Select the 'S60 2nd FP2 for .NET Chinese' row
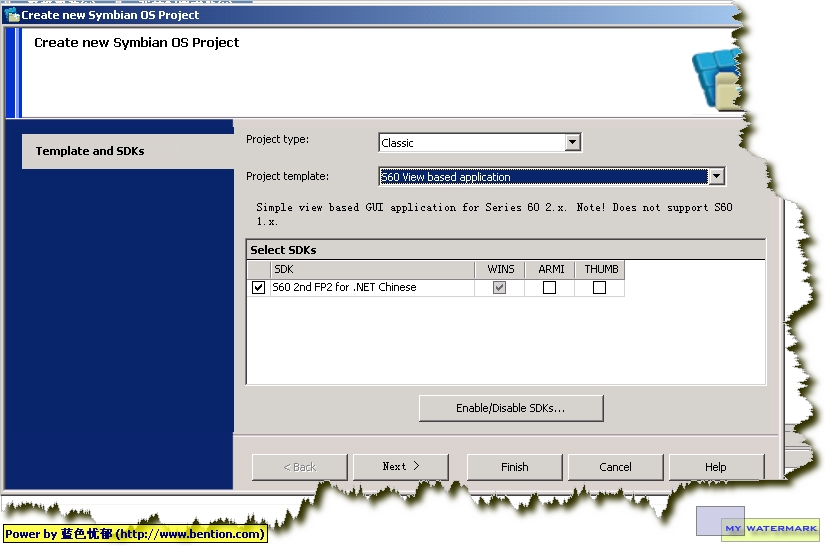This screenshot has width=825, height=546. point(436,287)
